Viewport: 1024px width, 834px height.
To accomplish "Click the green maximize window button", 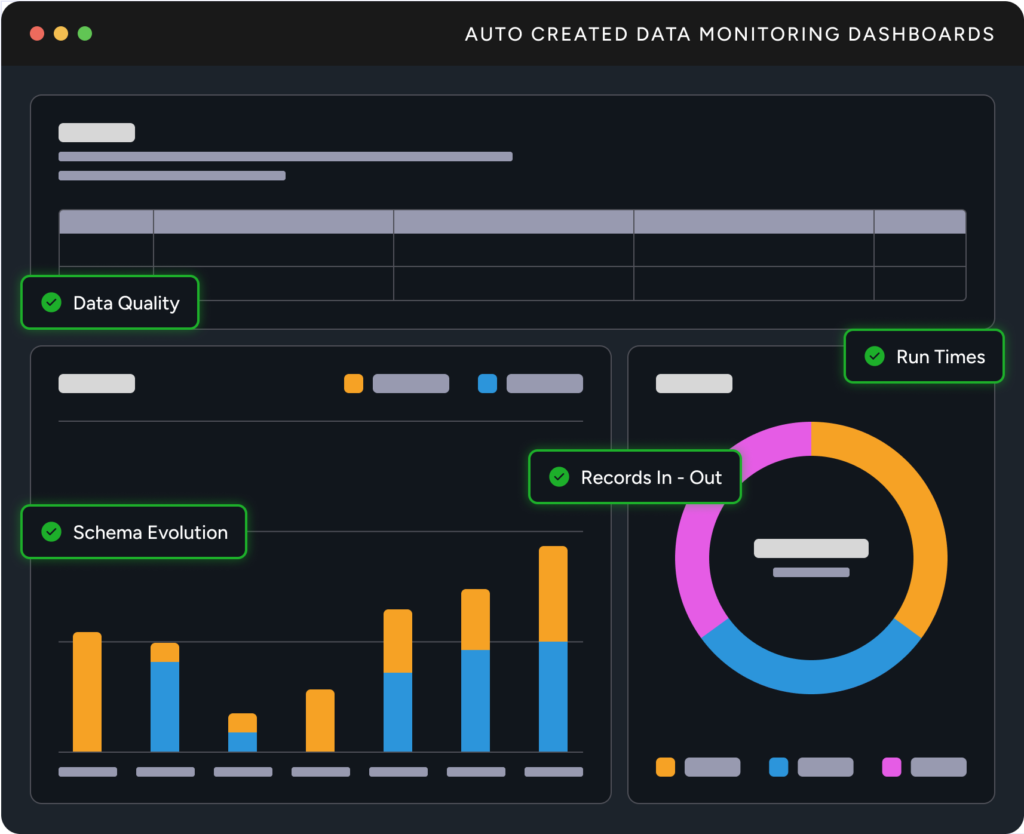I will tap(85, 33).
